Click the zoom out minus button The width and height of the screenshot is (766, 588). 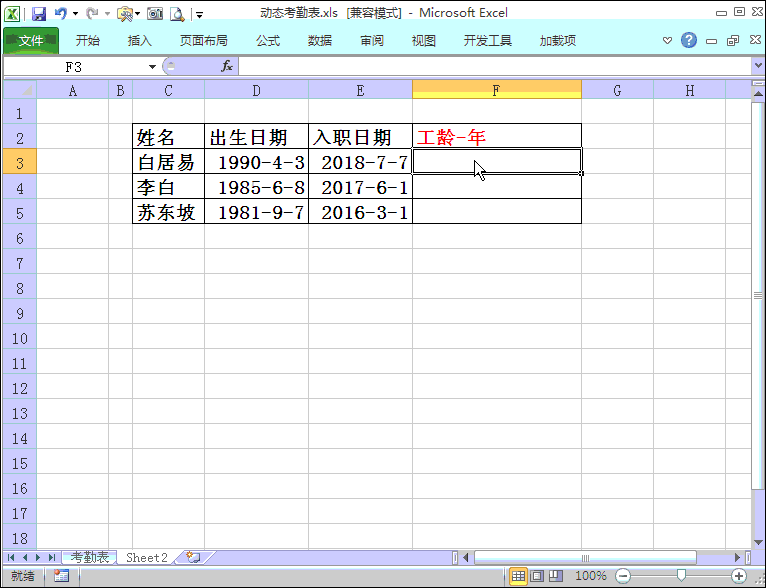click(623, 576)
